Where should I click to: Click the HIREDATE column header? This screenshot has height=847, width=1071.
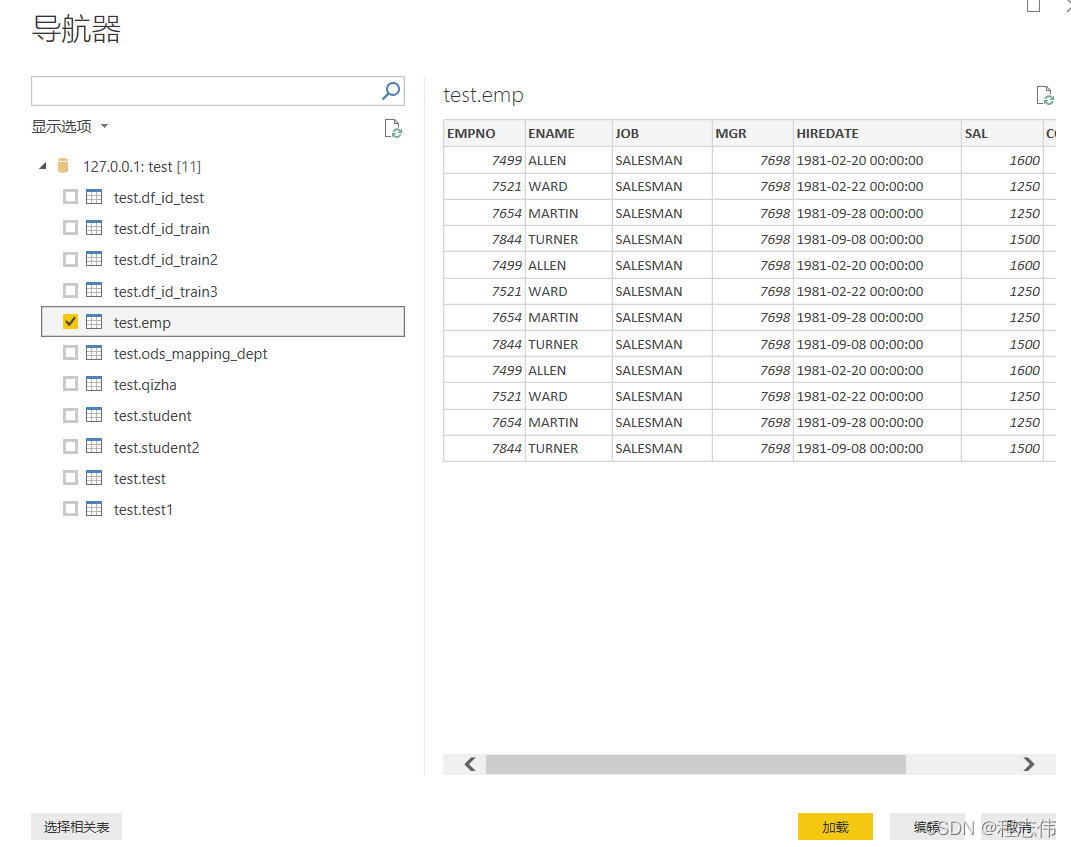877,133
